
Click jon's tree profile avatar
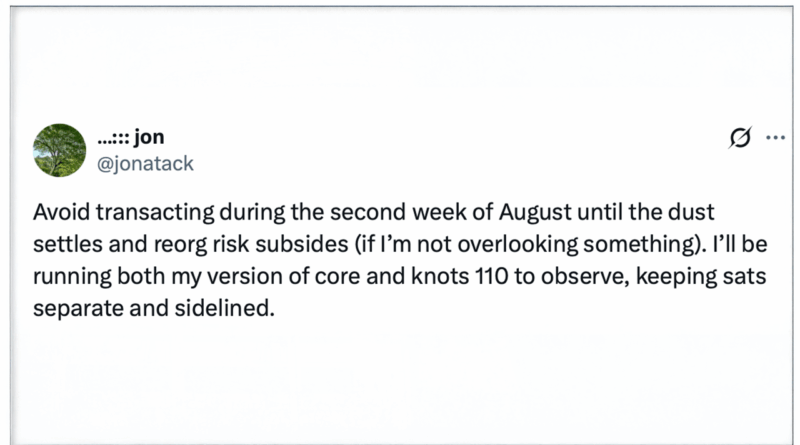point(60,151)
